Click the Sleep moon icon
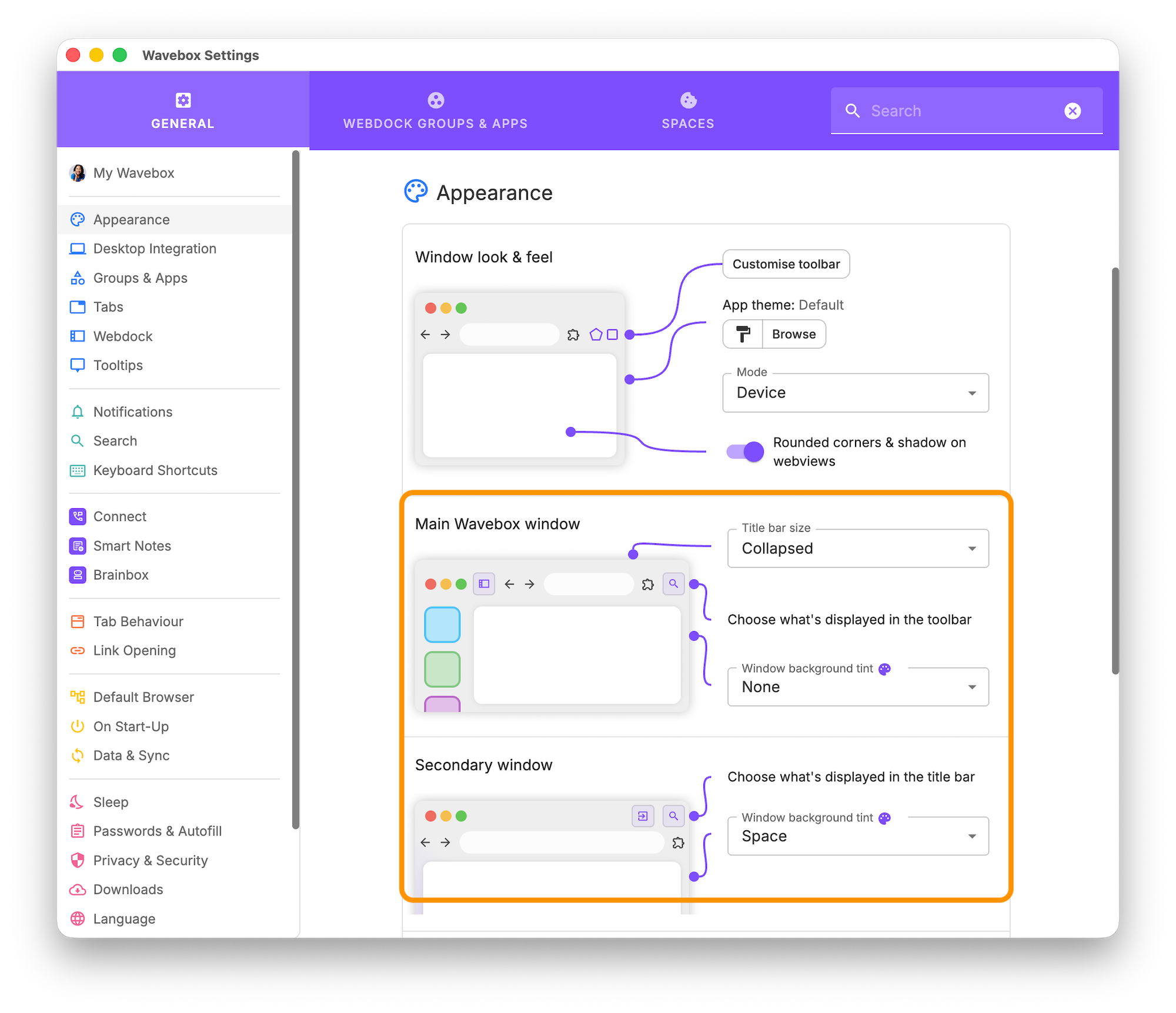This screenshot has height=1013, width=1176. [x=78, y=802]
